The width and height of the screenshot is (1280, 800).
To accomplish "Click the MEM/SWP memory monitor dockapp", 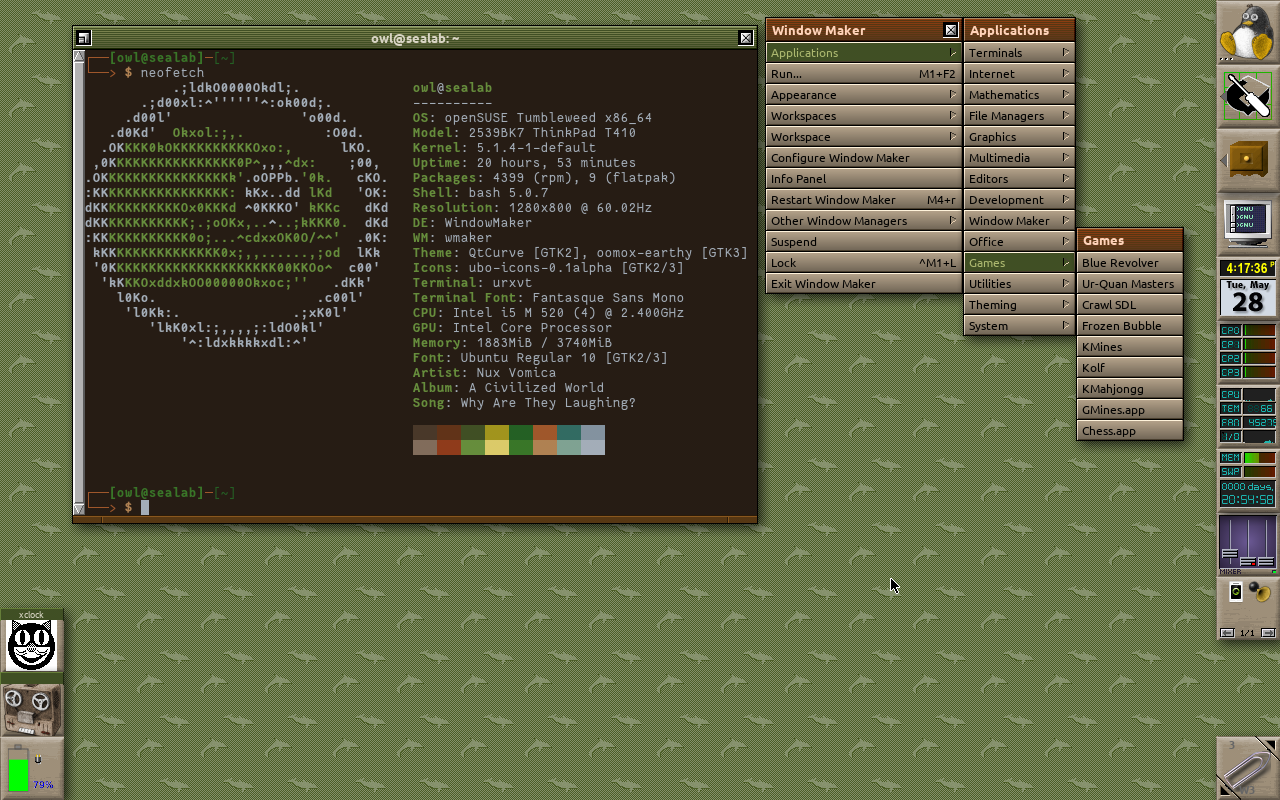I will (1247, 479).
